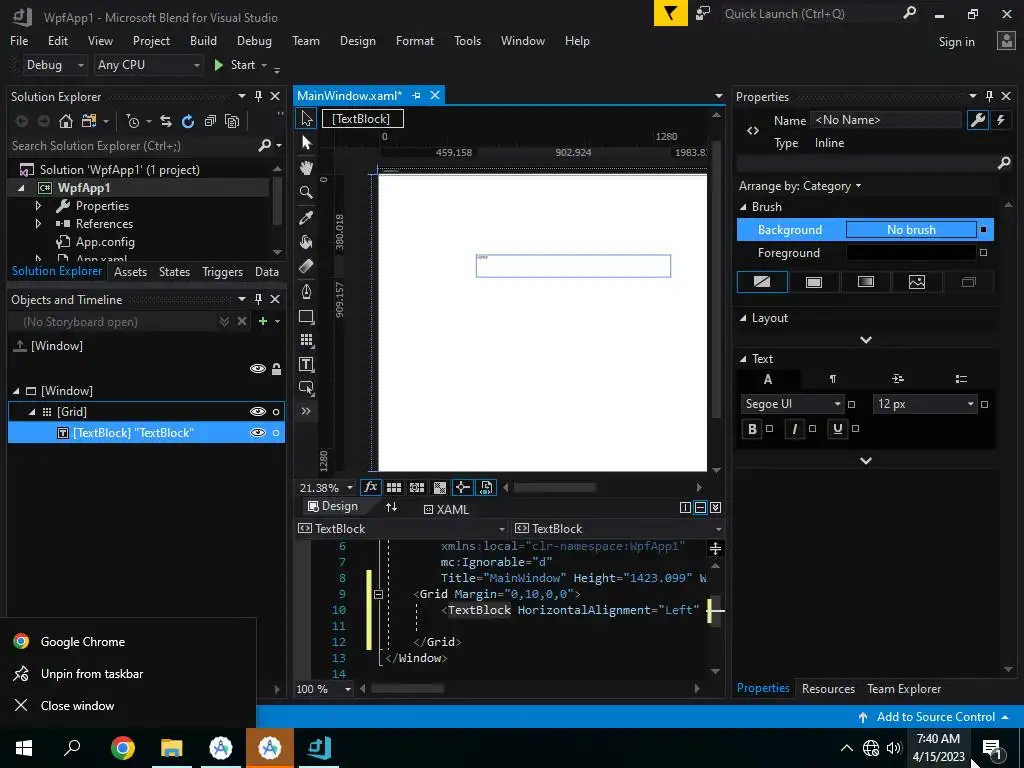Click the Foreground black color swatch

point(911,253)
